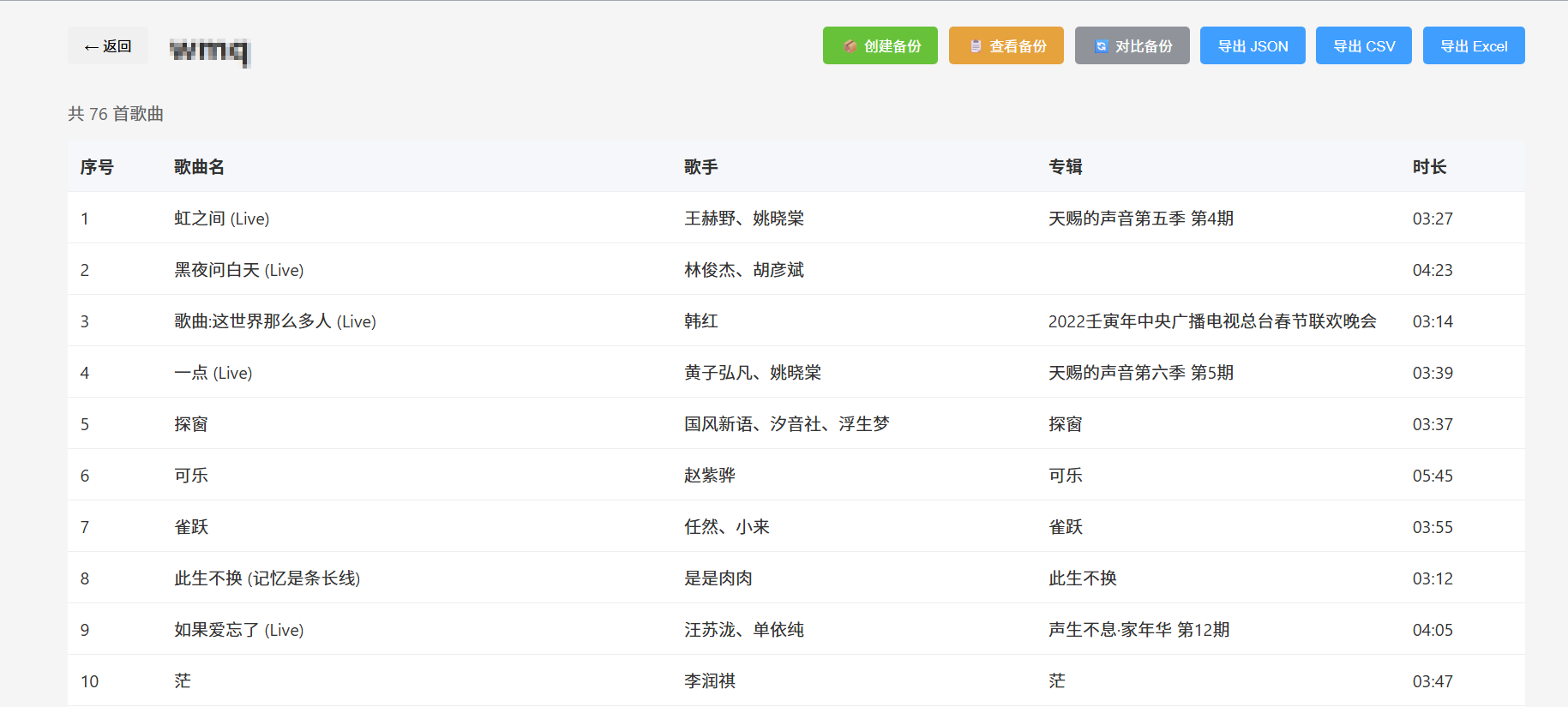This screenshot has width=1568, height=707.
Task: Click the song title 黑夜问白天 (Live)
Action: [x=238, y=270]
